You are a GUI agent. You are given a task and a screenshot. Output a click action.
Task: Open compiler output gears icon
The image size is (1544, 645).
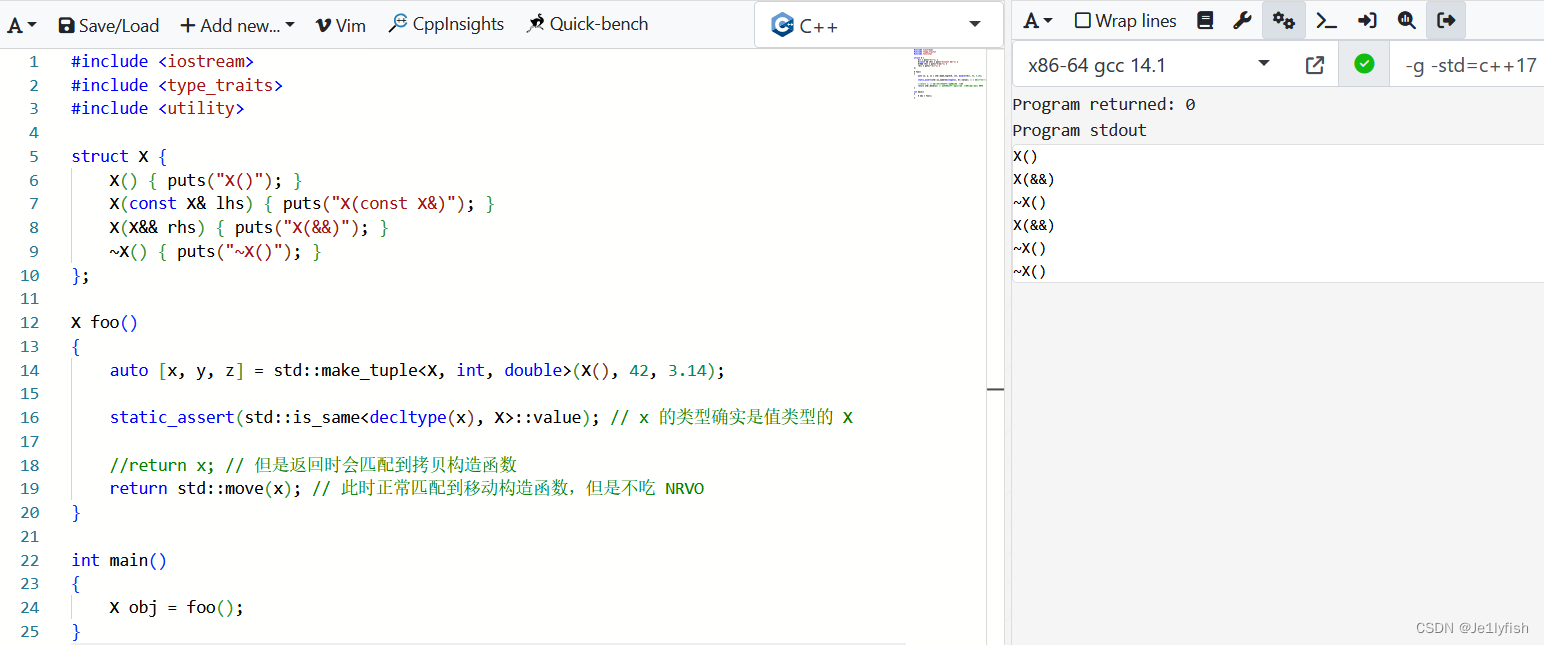click(x=1284, y=19)
